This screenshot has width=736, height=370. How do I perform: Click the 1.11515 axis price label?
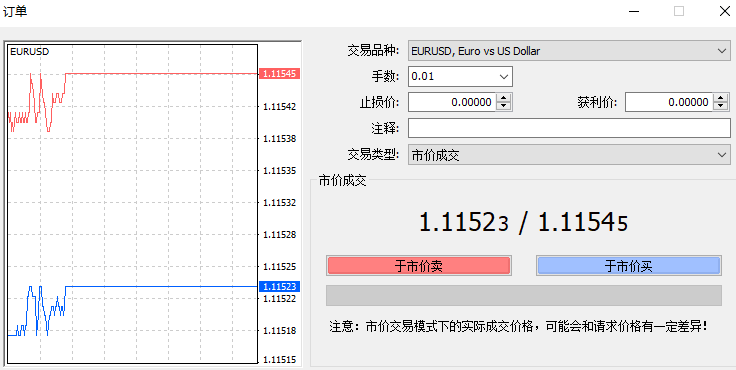[280, 360]
